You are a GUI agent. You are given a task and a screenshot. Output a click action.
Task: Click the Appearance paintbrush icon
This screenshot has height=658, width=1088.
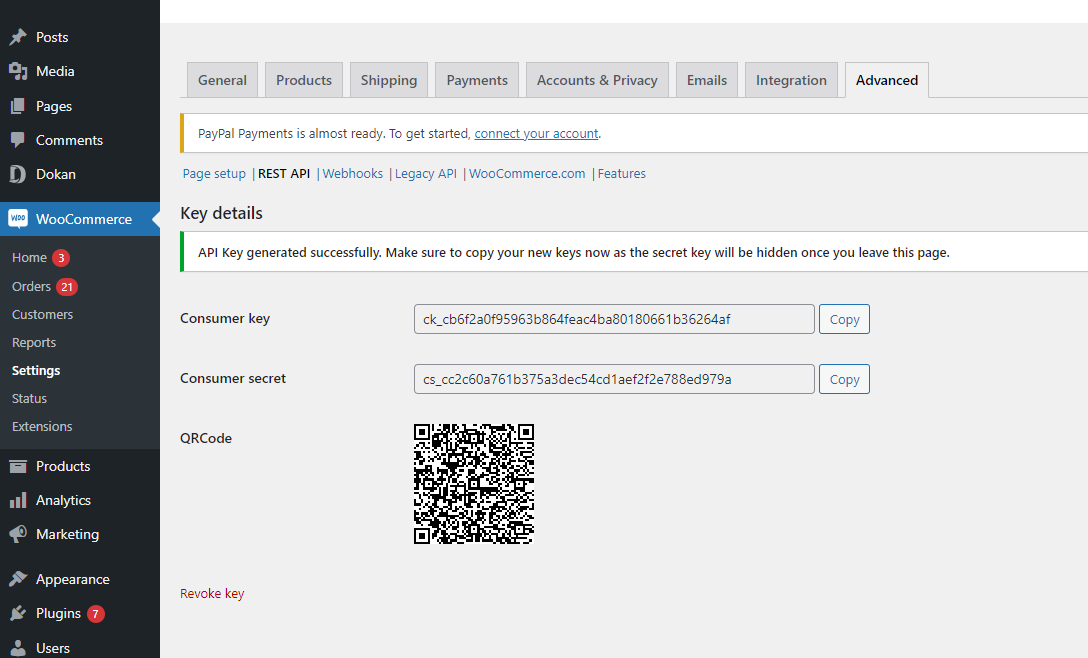[x=18, y=579]
